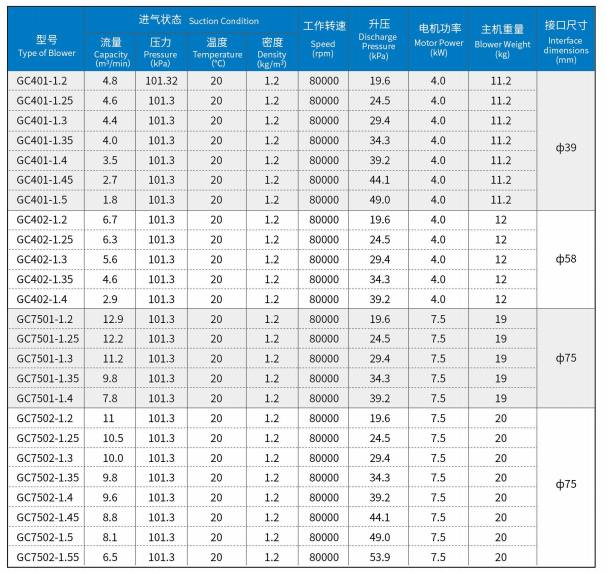Click the Speed (rpm) column header
Viewport: 607px width, 574px height.
324,39
